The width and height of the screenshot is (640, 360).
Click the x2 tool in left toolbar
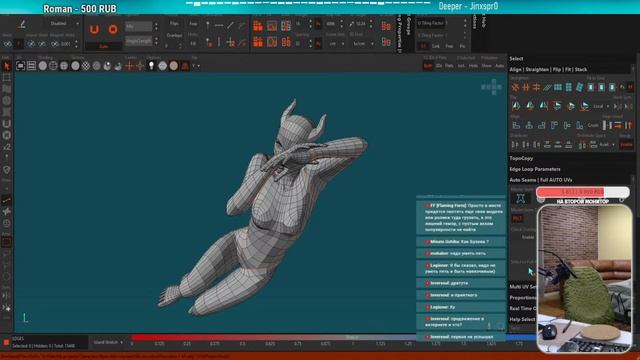(x=6, y=147)
